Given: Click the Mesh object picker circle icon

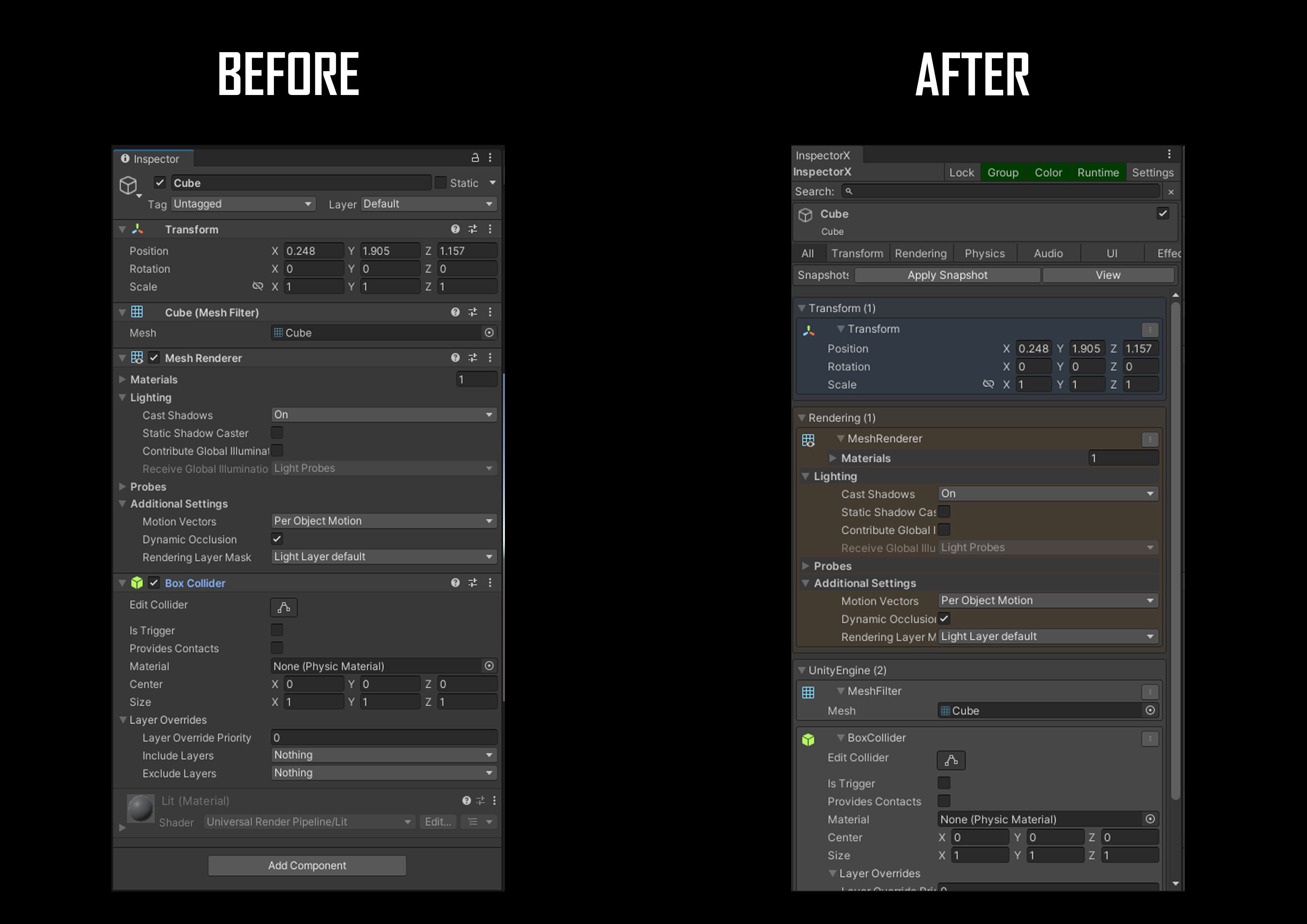Looking at the screenshot, I should click(x=489, y=332).
